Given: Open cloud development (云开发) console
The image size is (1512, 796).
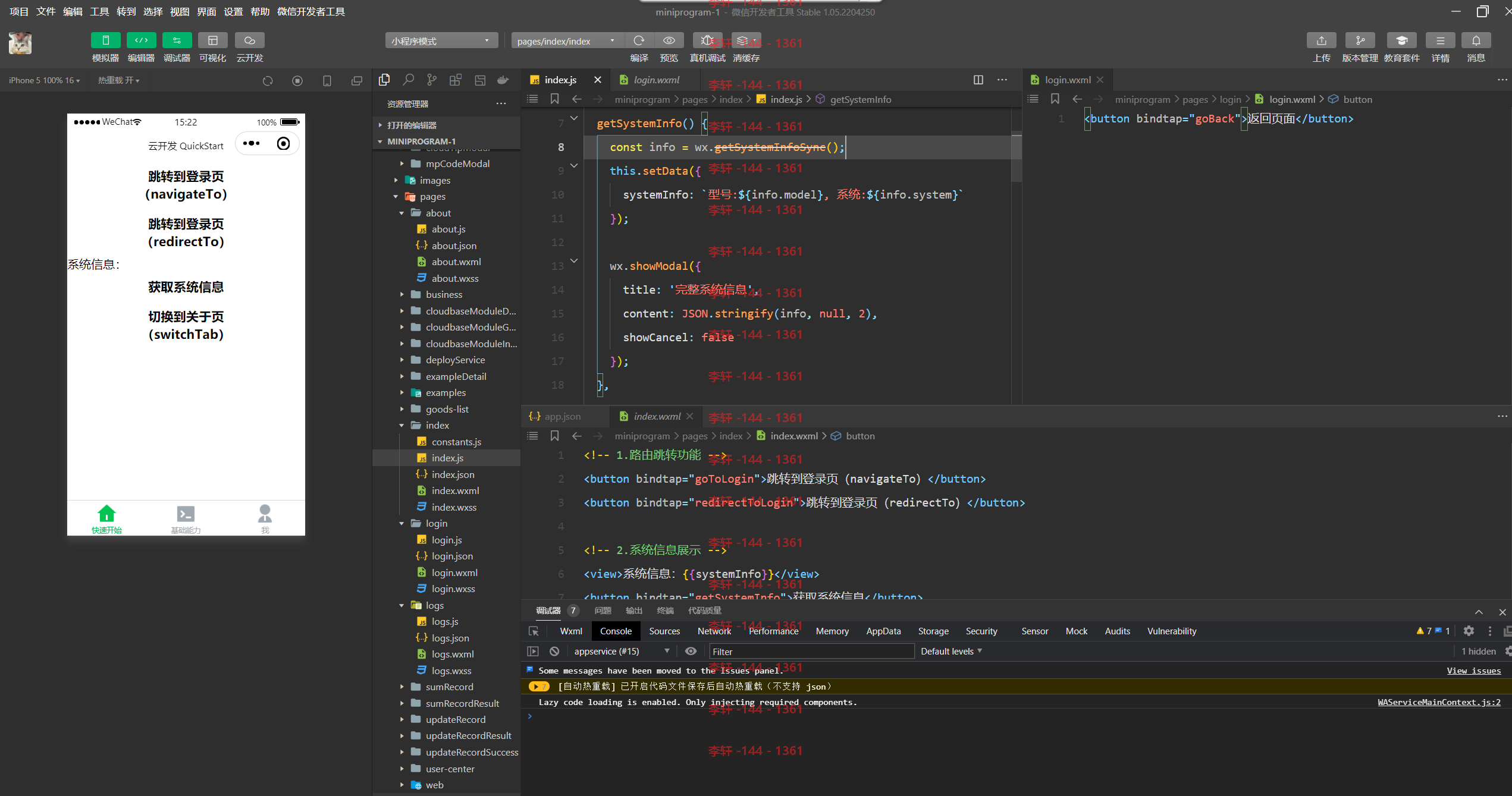Looking at the screenshot, I should [250, 40].
